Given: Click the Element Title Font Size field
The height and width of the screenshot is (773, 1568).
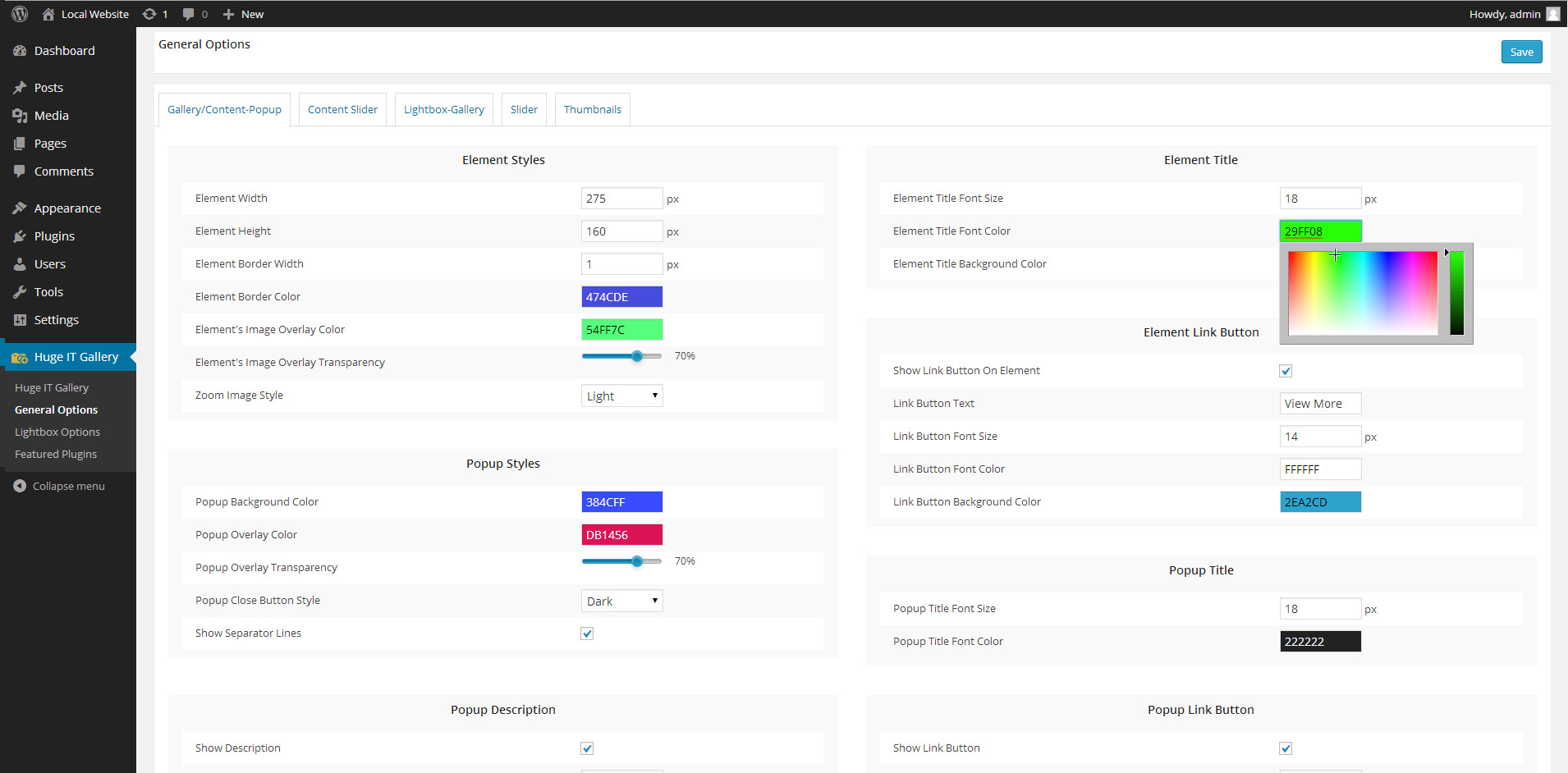Looking at the screenshot, I should point(1320,199).
